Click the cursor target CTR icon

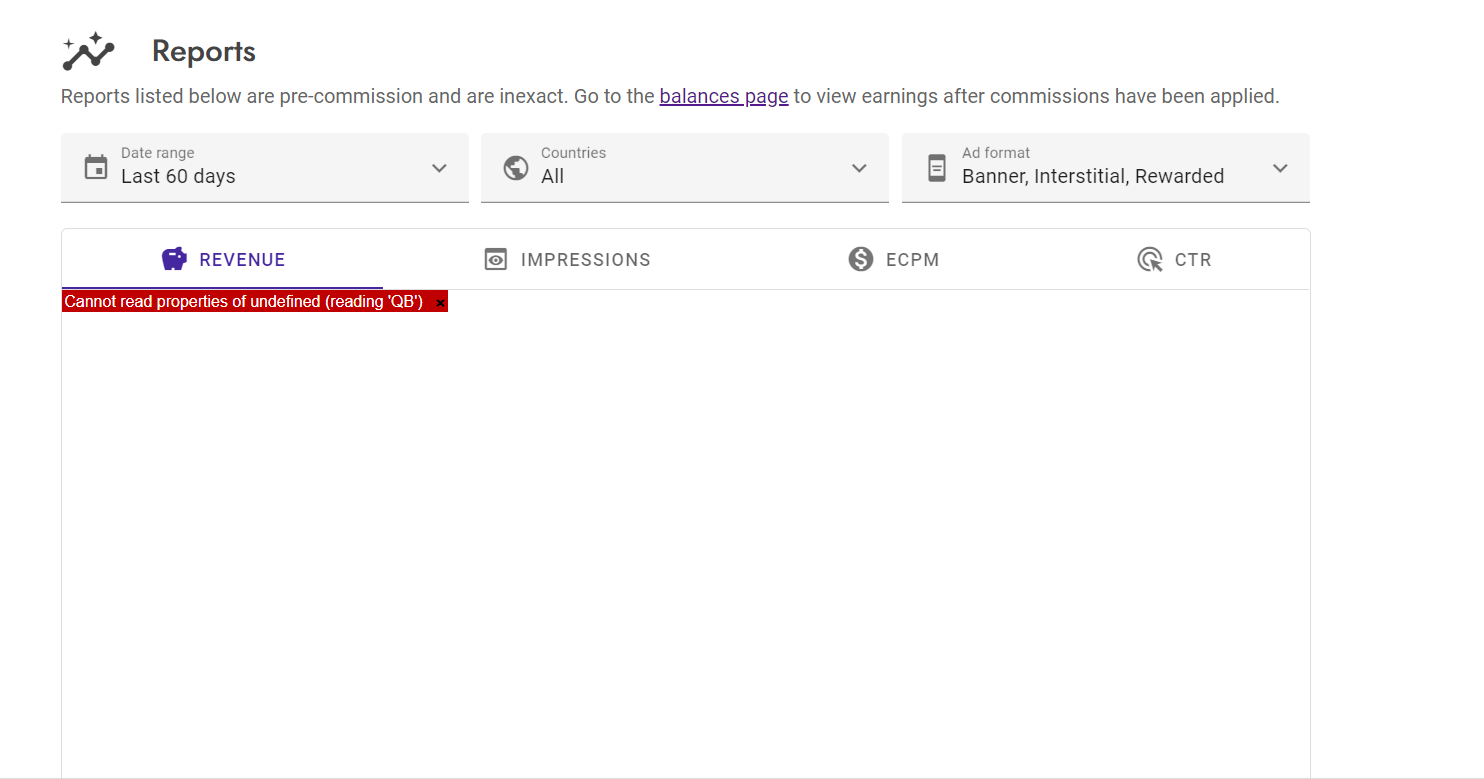[1150, 260]
